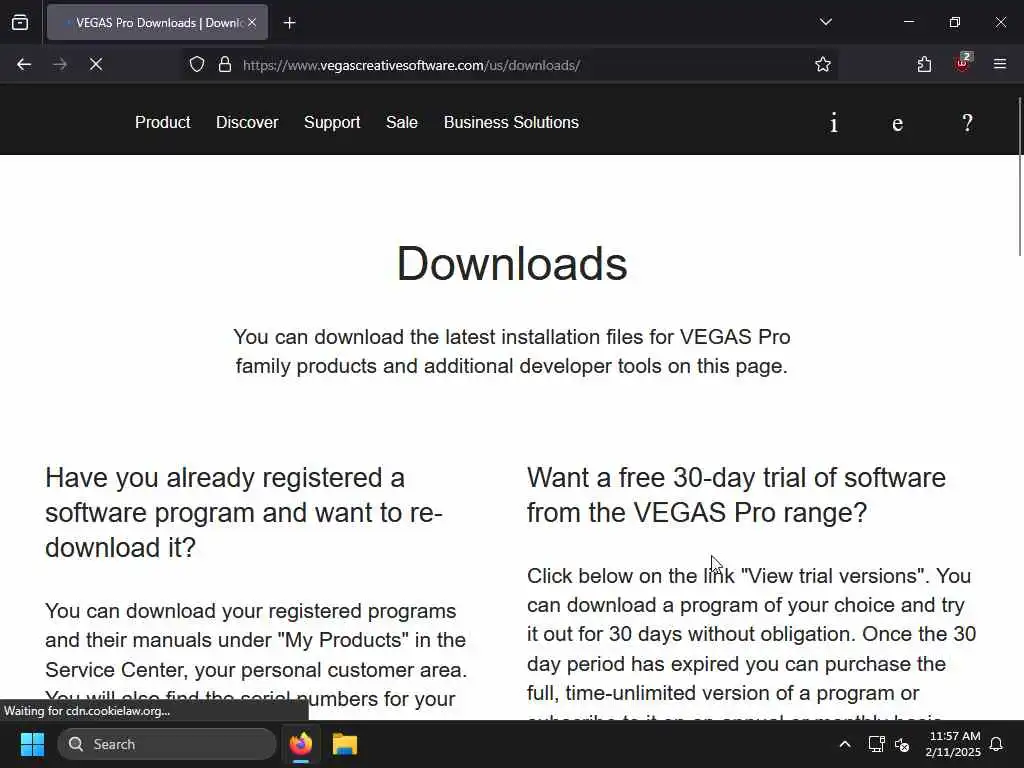1024x768 pixels.
Task: Open the tracking protection shield icon
Action: (197, 65)
